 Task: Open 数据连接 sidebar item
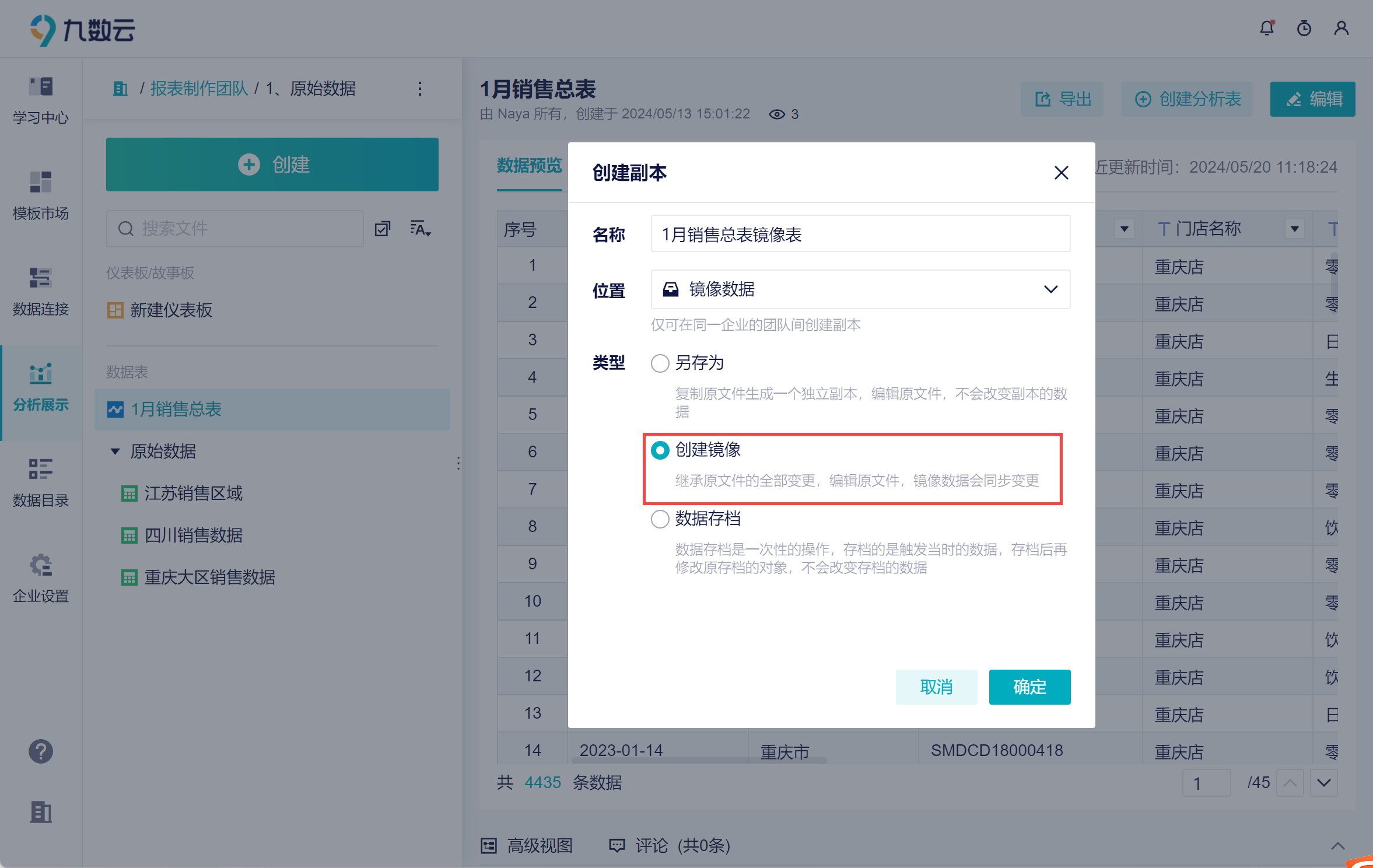[41, 292]
